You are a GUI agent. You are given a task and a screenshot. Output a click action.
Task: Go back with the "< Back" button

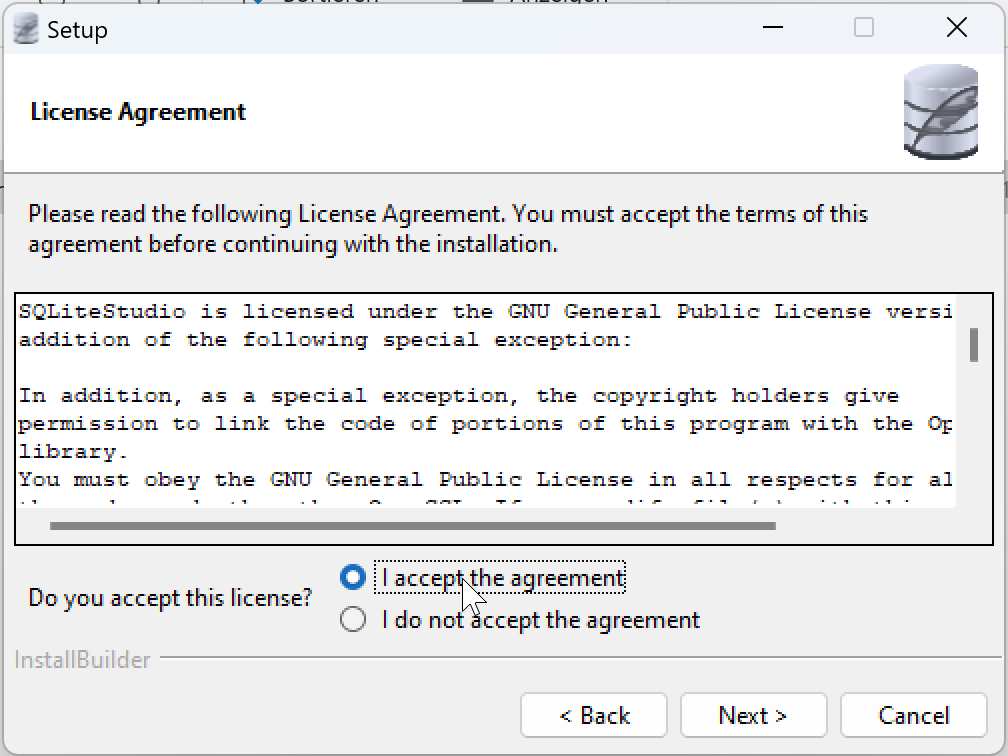coord(594,716)
